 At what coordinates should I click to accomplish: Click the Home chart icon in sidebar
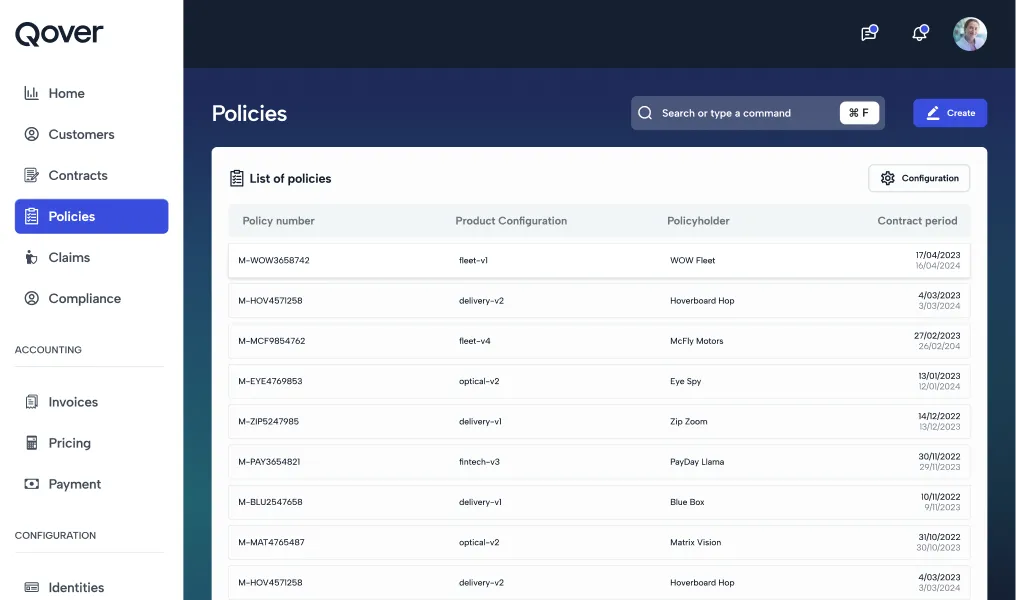[x=32, y=93]
